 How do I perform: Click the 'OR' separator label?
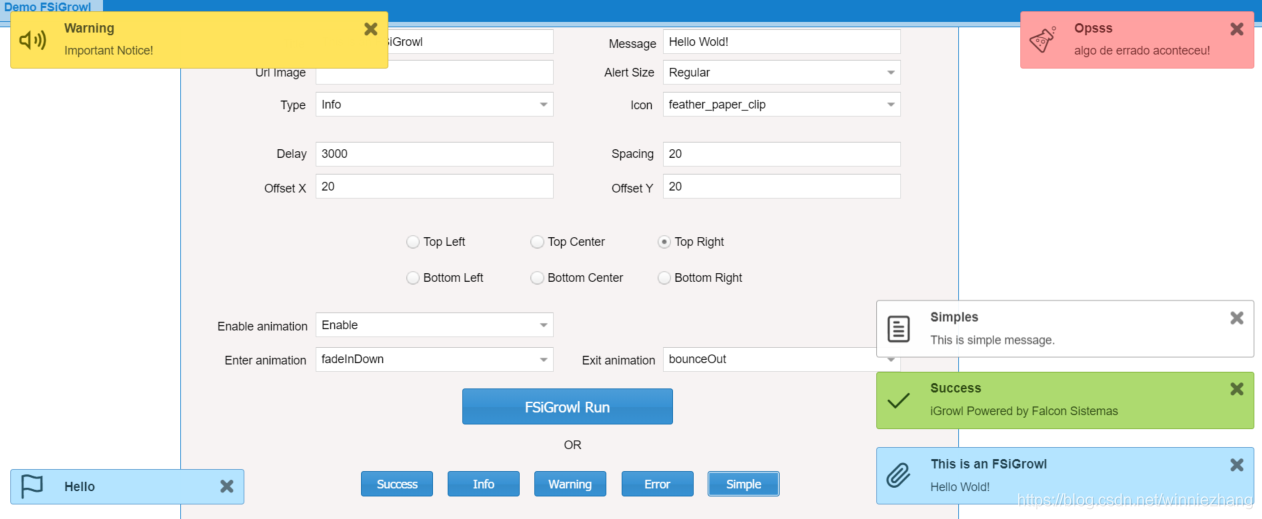[x=572, y=445]
